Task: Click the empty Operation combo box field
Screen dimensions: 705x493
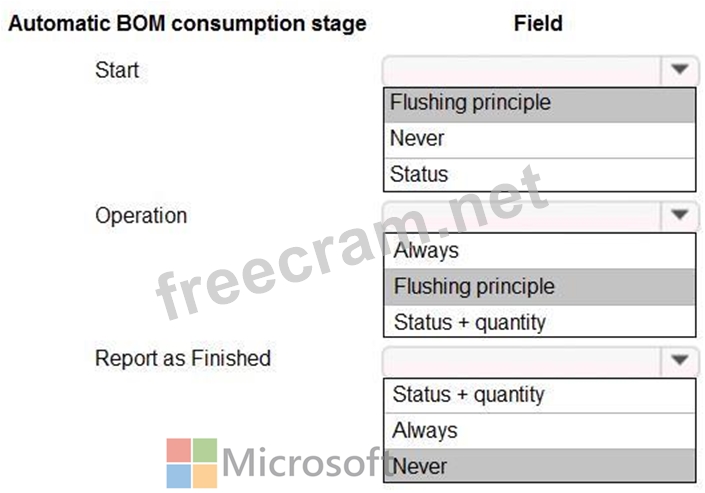Action: (522, 215)
